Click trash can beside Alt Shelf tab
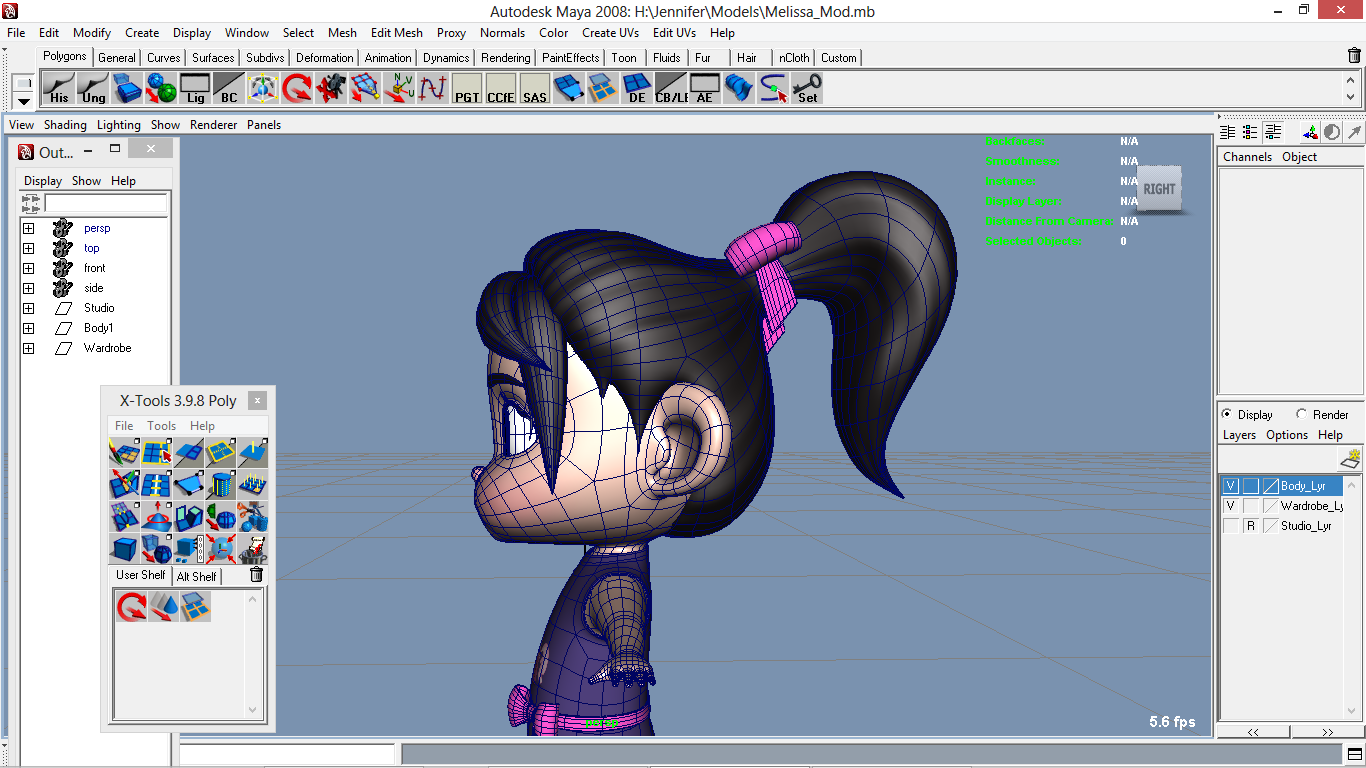The height and width of the screenshot is (768, 1366). (256, 574)
